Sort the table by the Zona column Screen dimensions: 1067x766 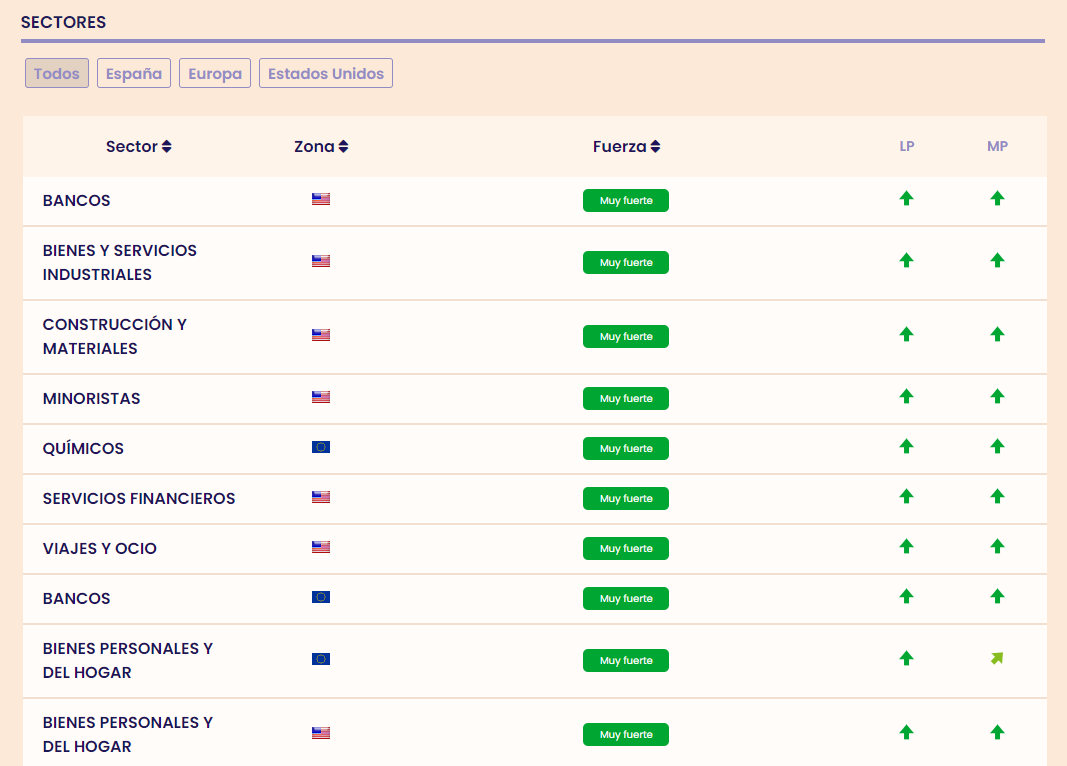point(321,146)
